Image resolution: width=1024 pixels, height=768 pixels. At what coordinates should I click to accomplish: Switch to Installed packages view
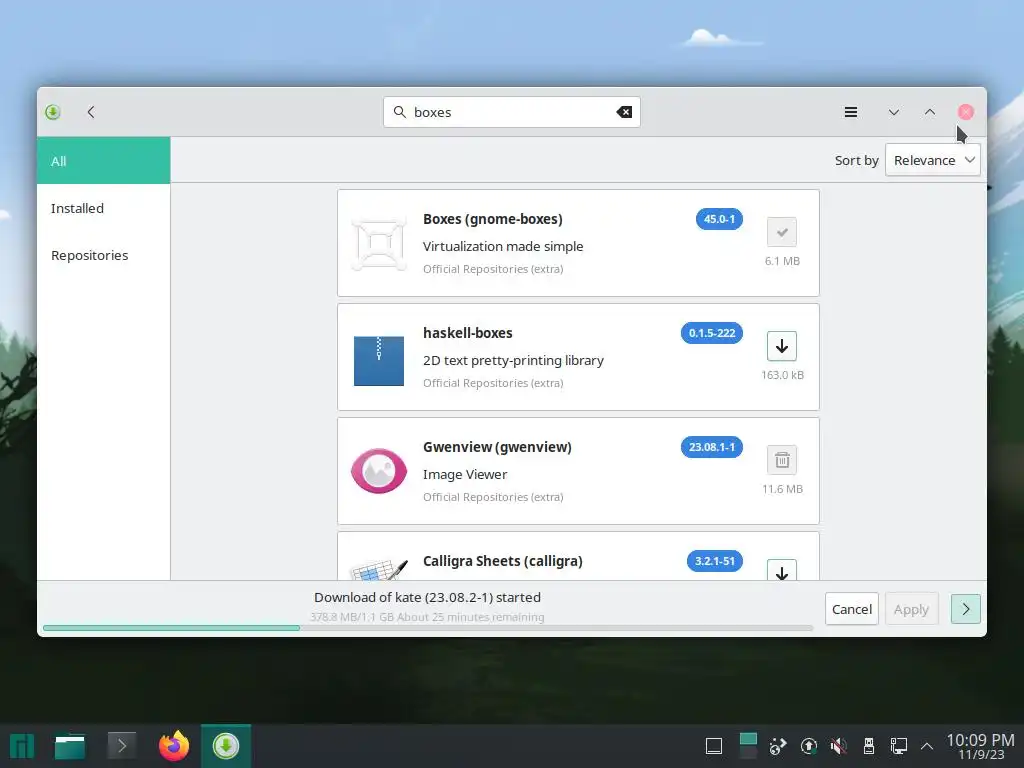coord(104,208)
